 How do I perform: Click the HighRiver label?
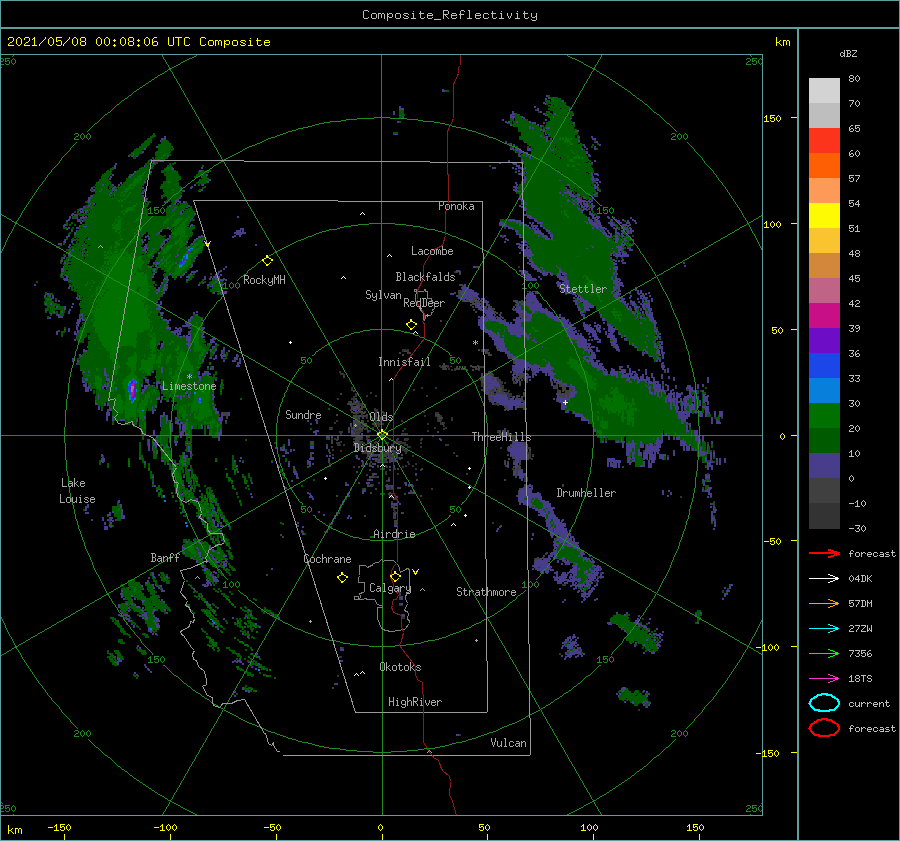pos(415,702)
